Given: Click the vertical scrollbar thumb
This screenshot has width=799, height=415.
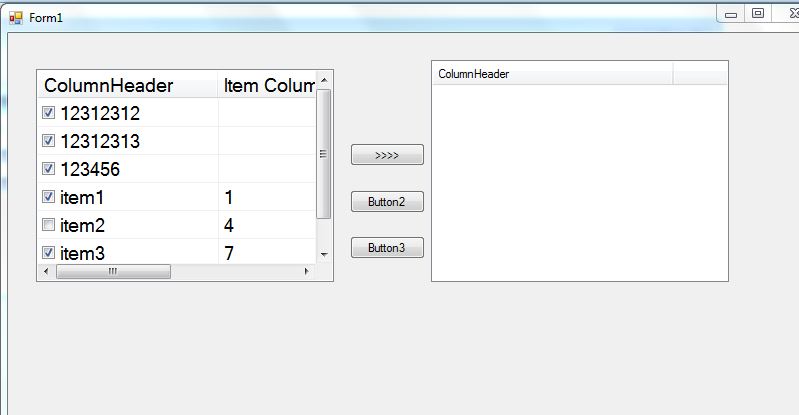Looking at the screenshot, I should point(323,153).
